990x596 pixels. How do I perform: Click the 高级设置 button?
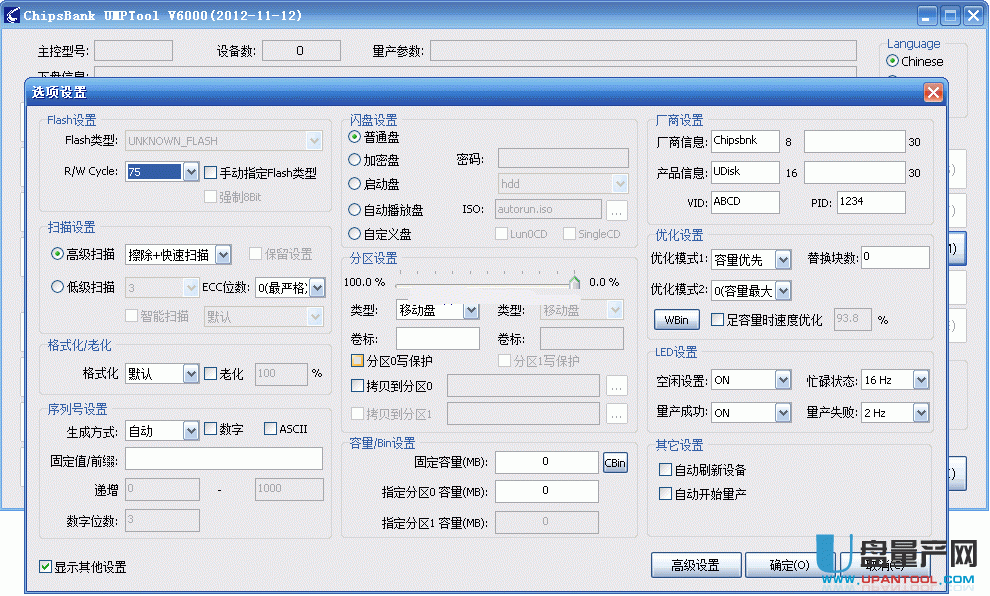click(x=694, y=565)
